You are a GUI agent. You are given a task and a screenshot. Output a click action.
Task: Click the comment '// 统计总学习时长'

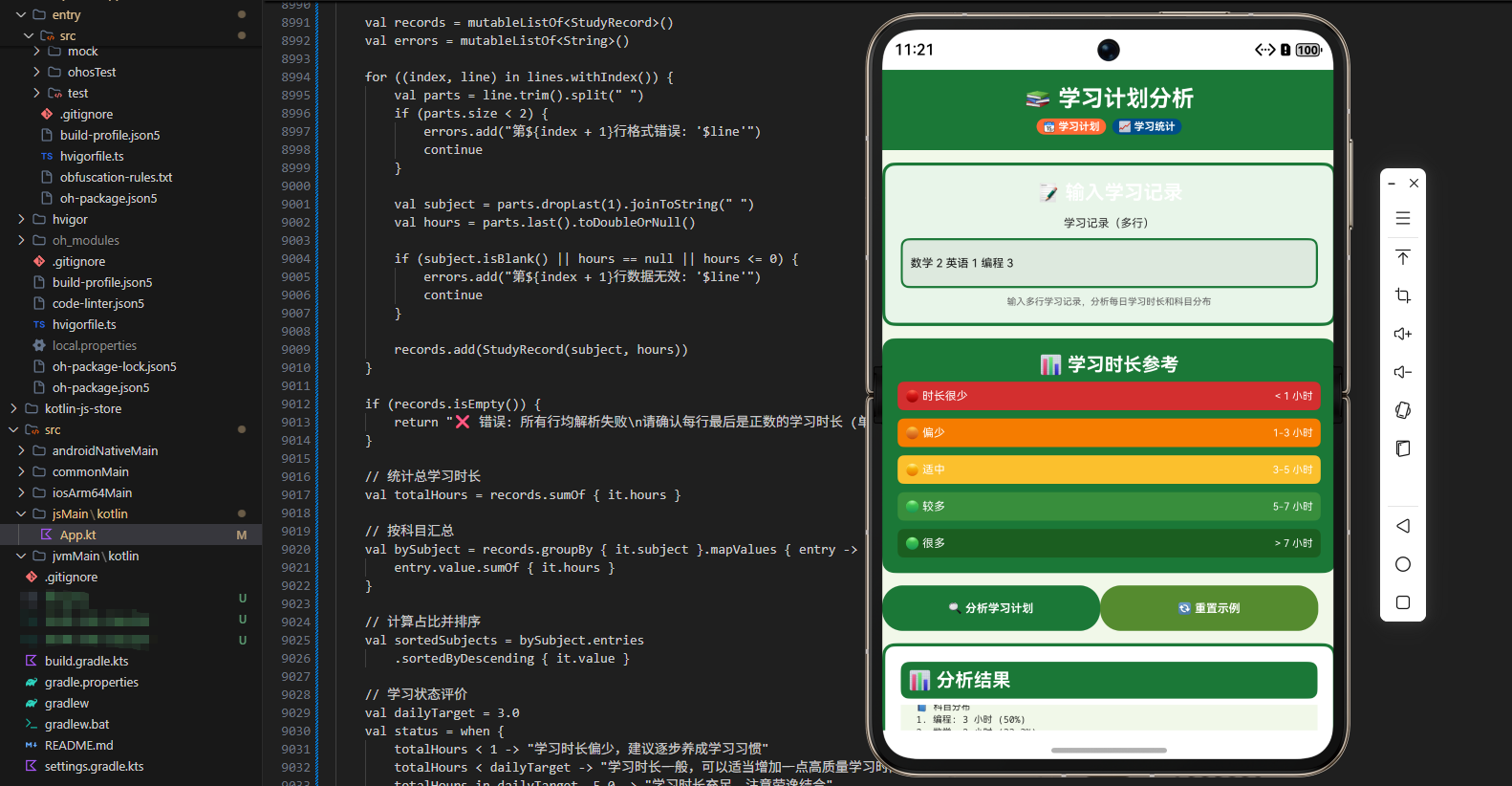tap(423, 476)
